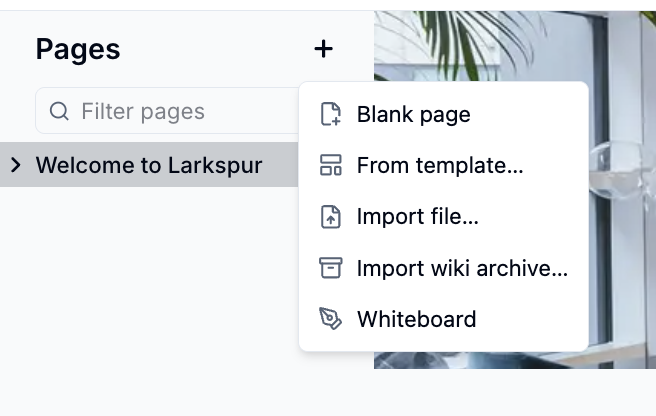This screenshot has width=656, height=416.
Task: Click the Whiteboard pen nib icon
Action: point(331,319)
